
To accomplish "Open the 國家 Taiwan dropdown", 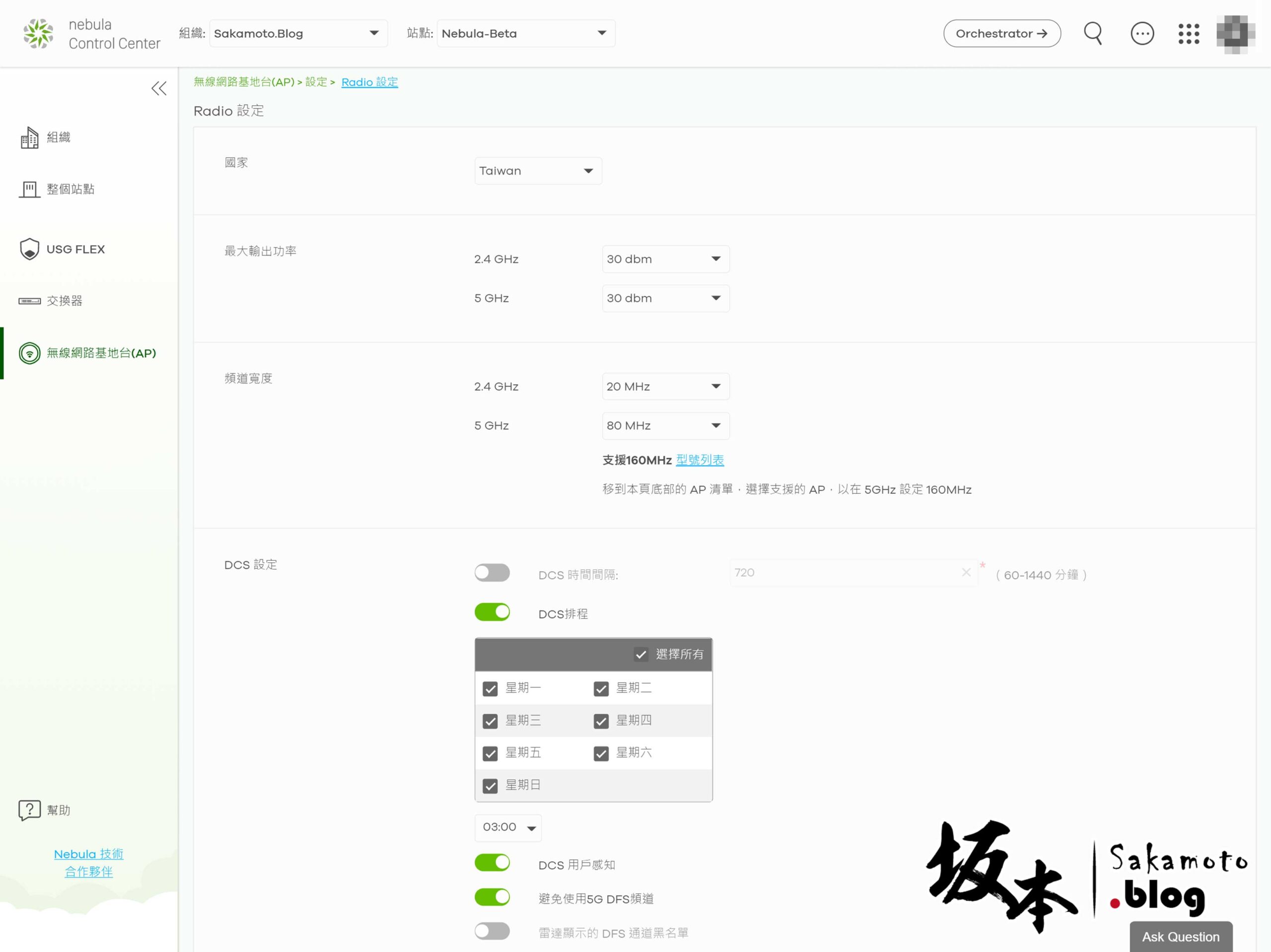I will click(538, 171).
